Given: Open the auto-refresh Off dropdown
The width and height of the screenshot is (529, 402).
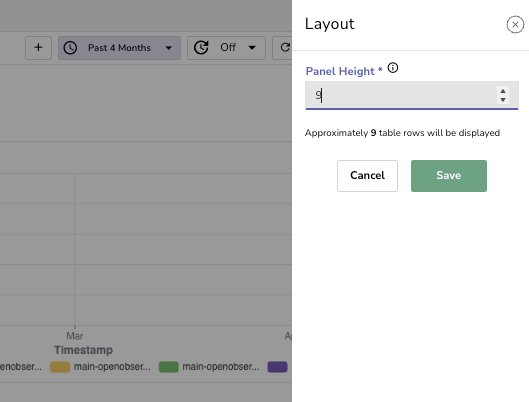Looking at the screenshot, I should pos(226,48).
